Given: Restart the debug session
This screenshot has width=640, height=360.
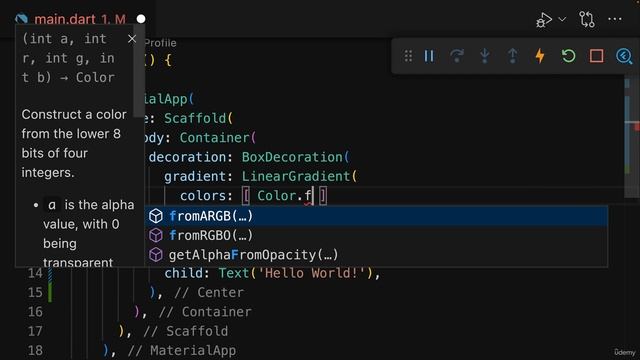Looking at the screenshot, I should pos(568,56).
